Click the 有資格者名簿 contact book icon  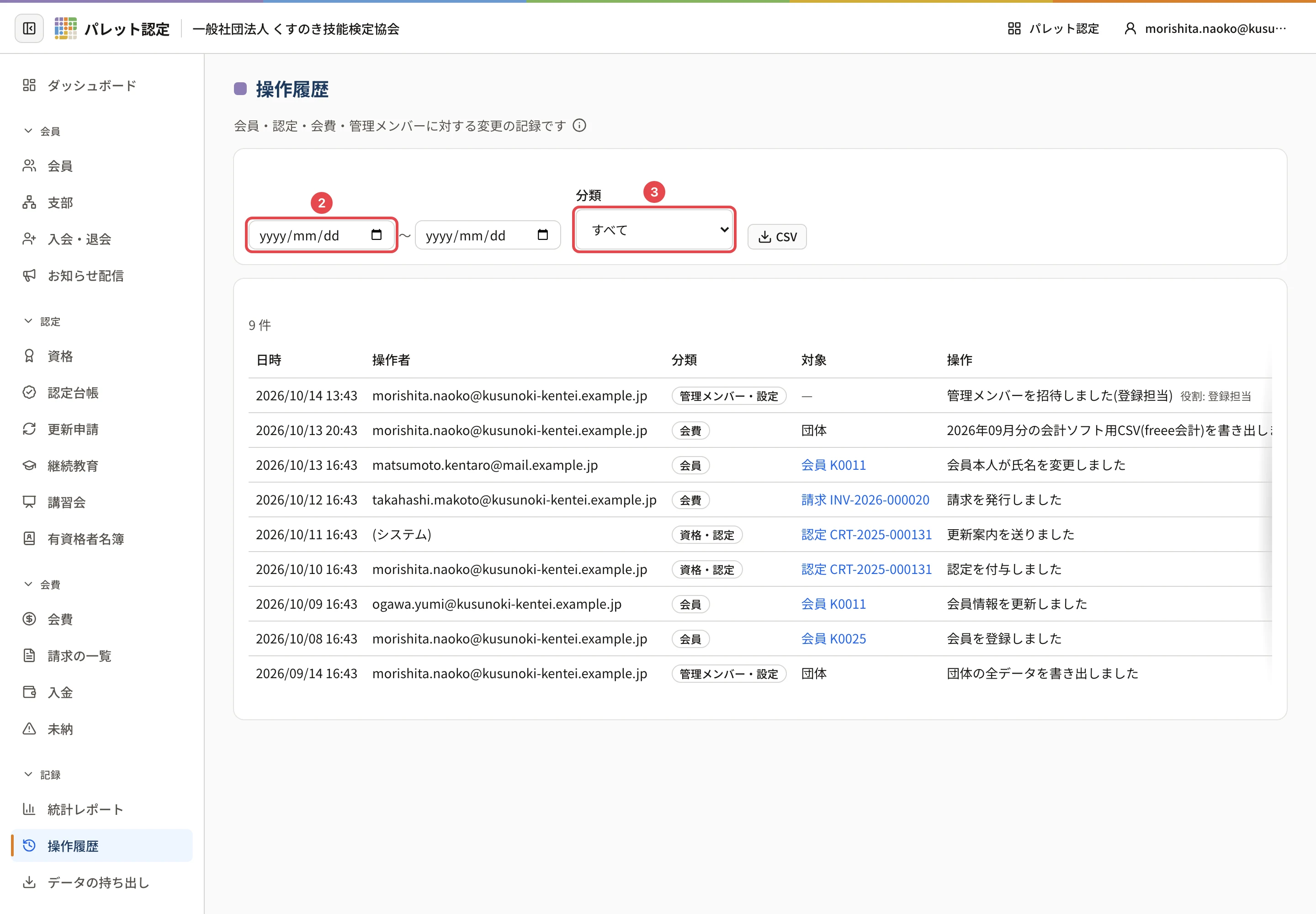pyautogui.click(x=29, y=539)
